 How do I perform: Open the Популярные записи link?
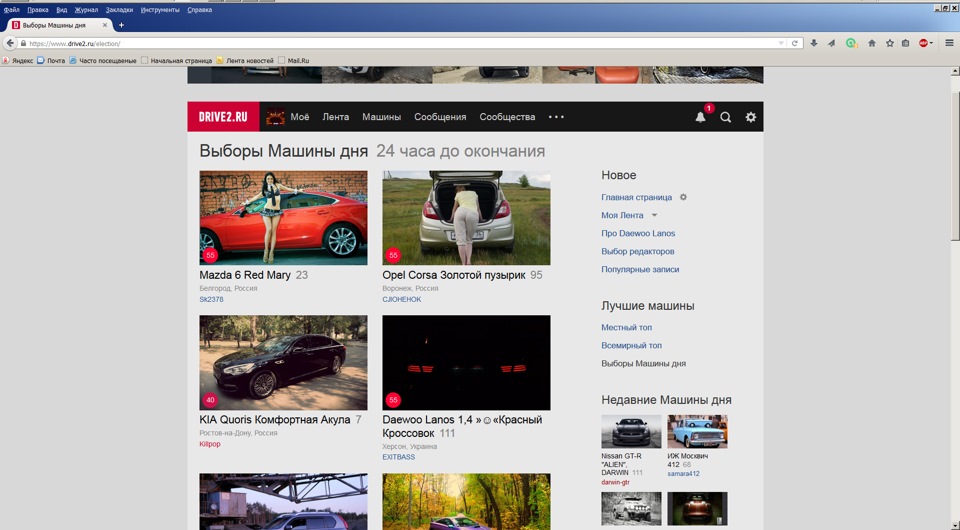tap(640, 269)
